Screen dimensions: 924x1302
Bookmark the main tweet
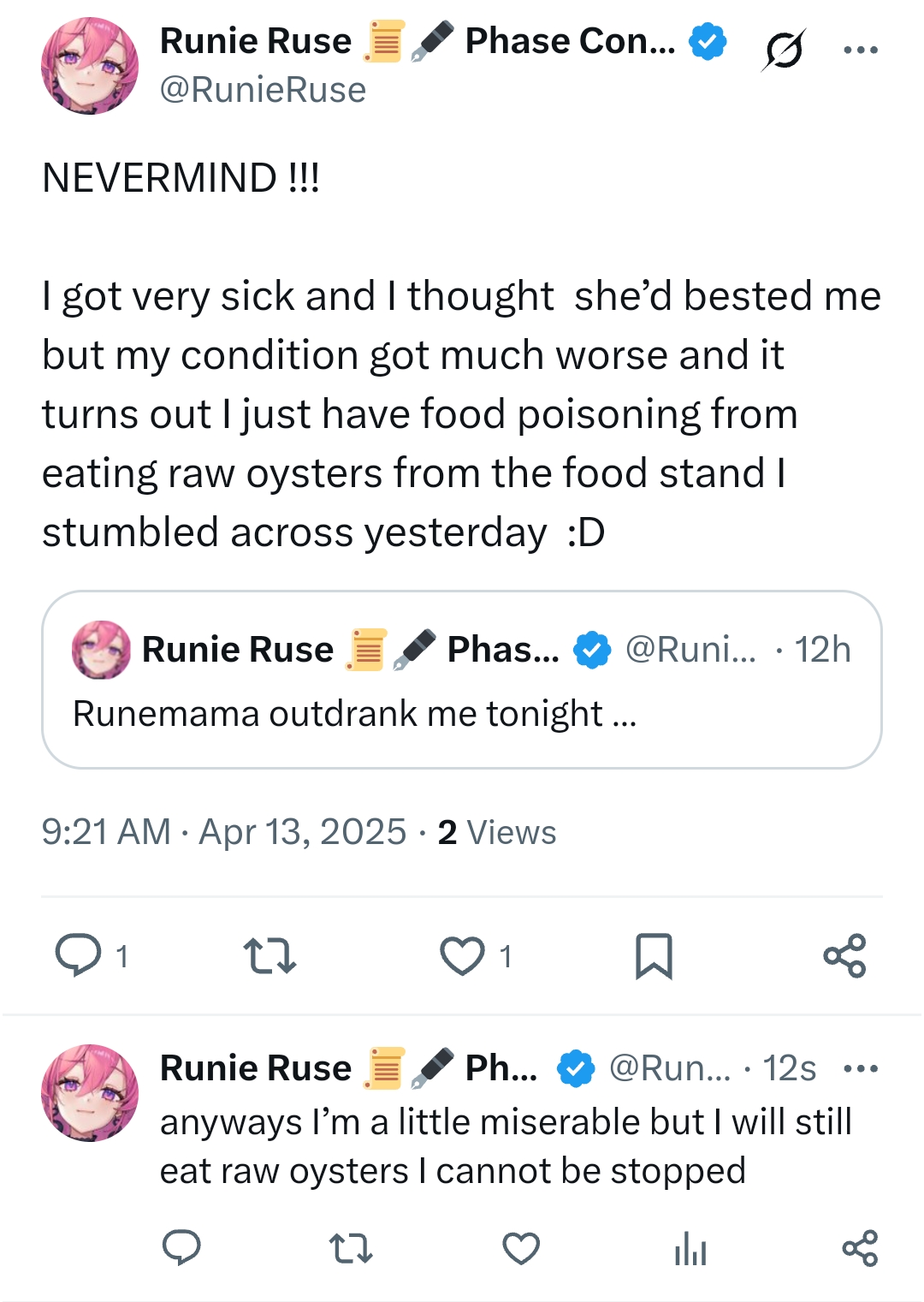tap(654, 956)
